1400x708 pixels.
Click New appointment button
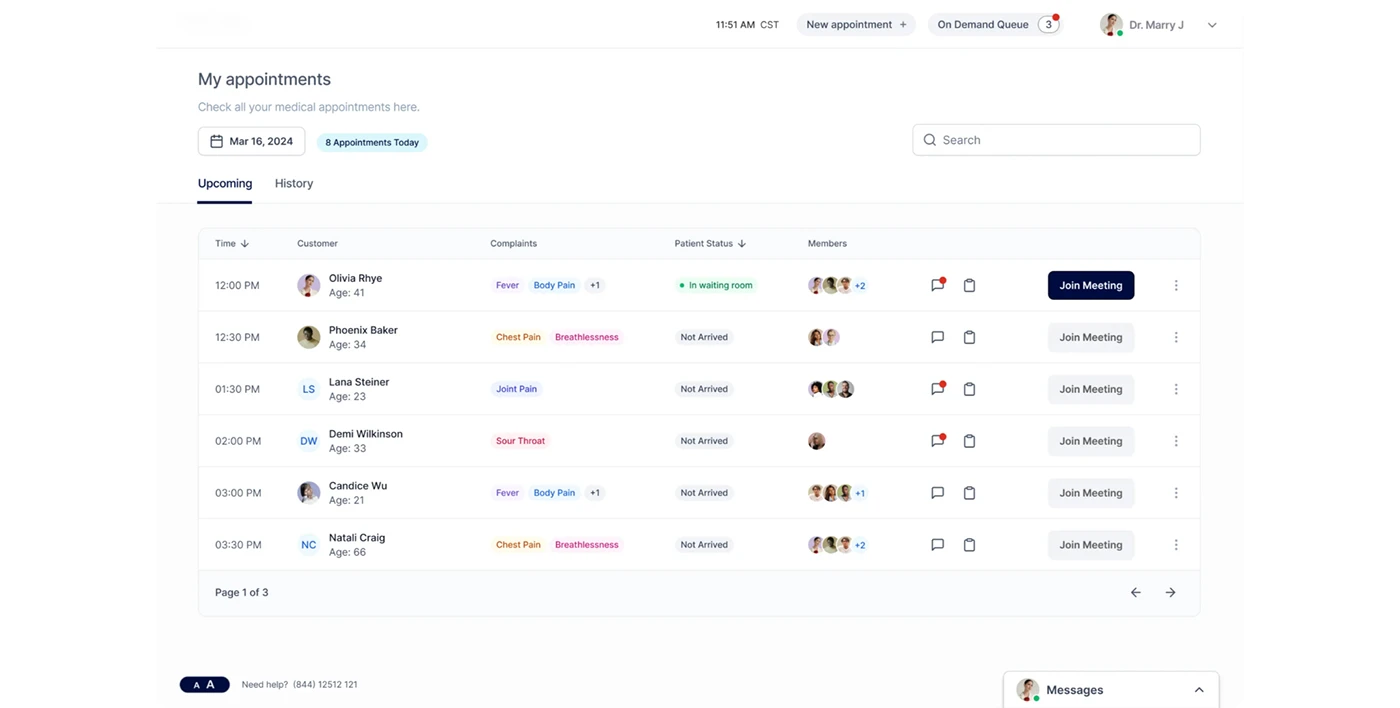click(856, 25)
